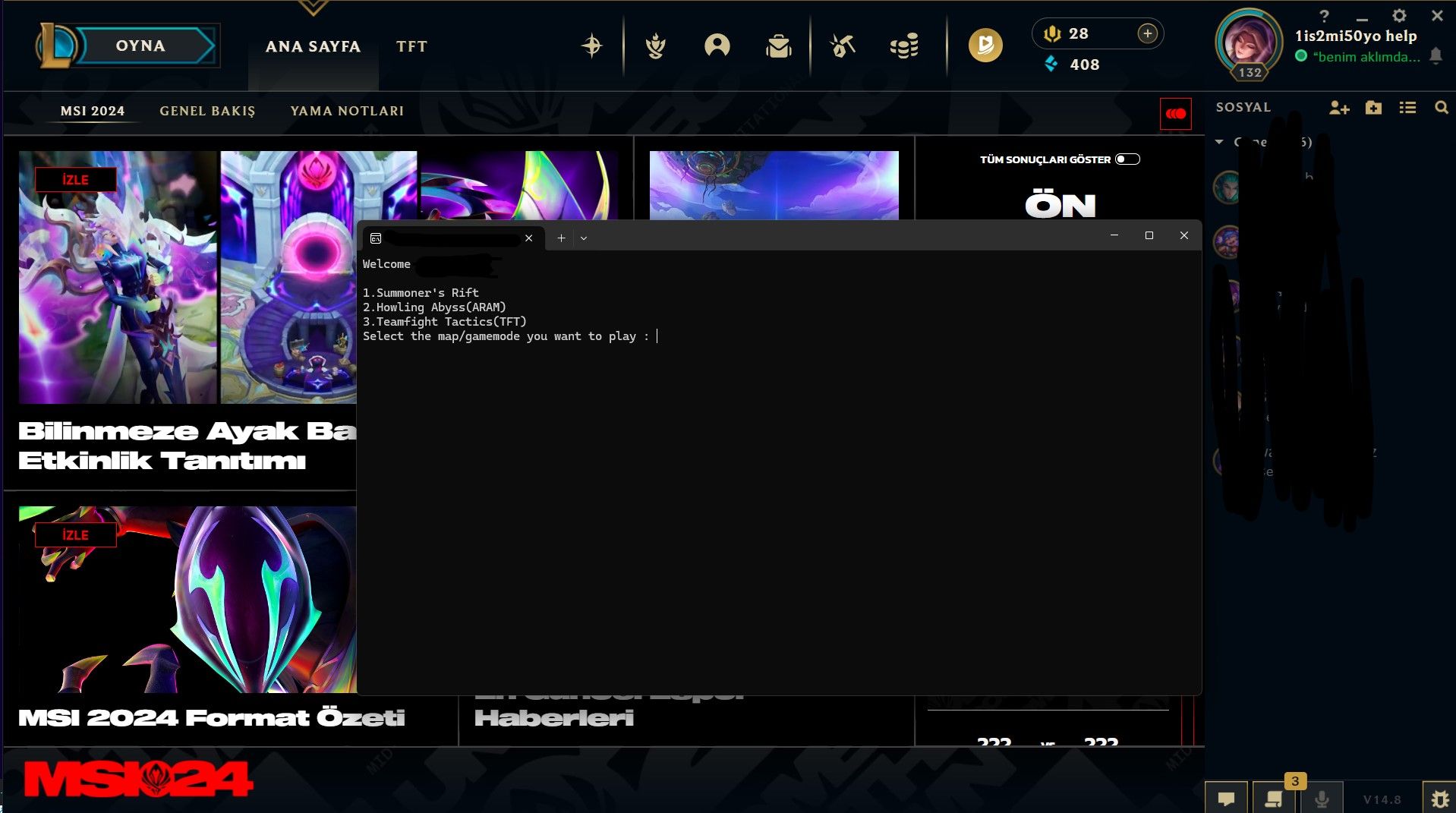Open the Clash compass-star icon

592,46
